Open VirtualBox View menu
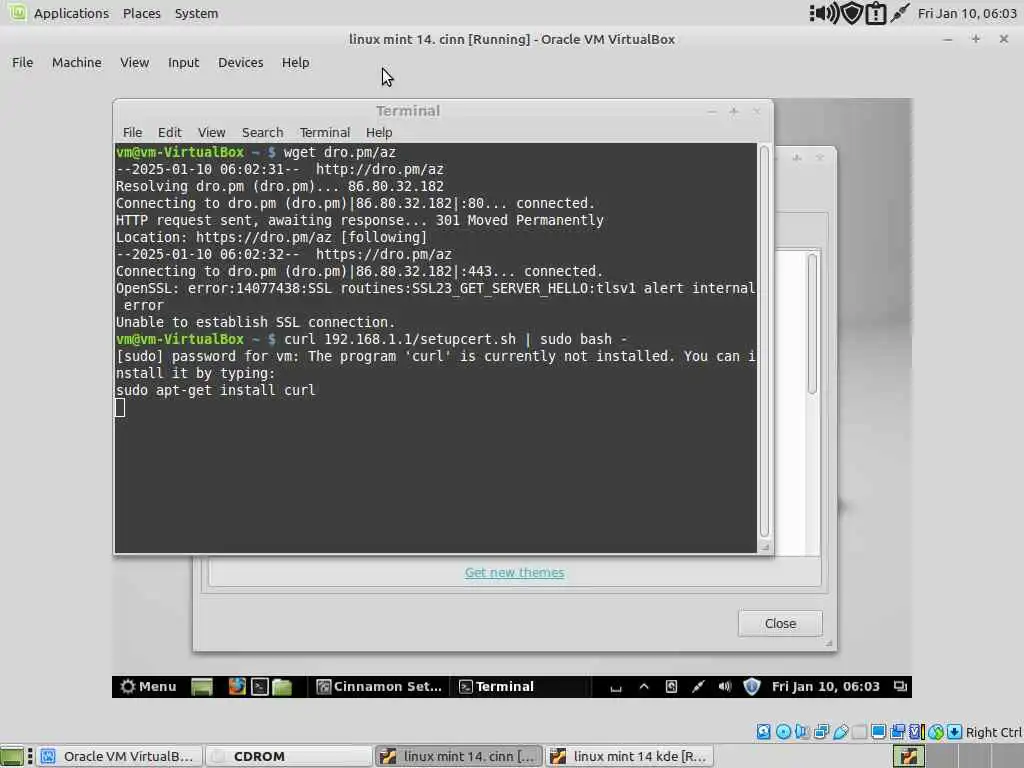The height and width of the screenshot is (768, 1024). (x=135, y=63)
